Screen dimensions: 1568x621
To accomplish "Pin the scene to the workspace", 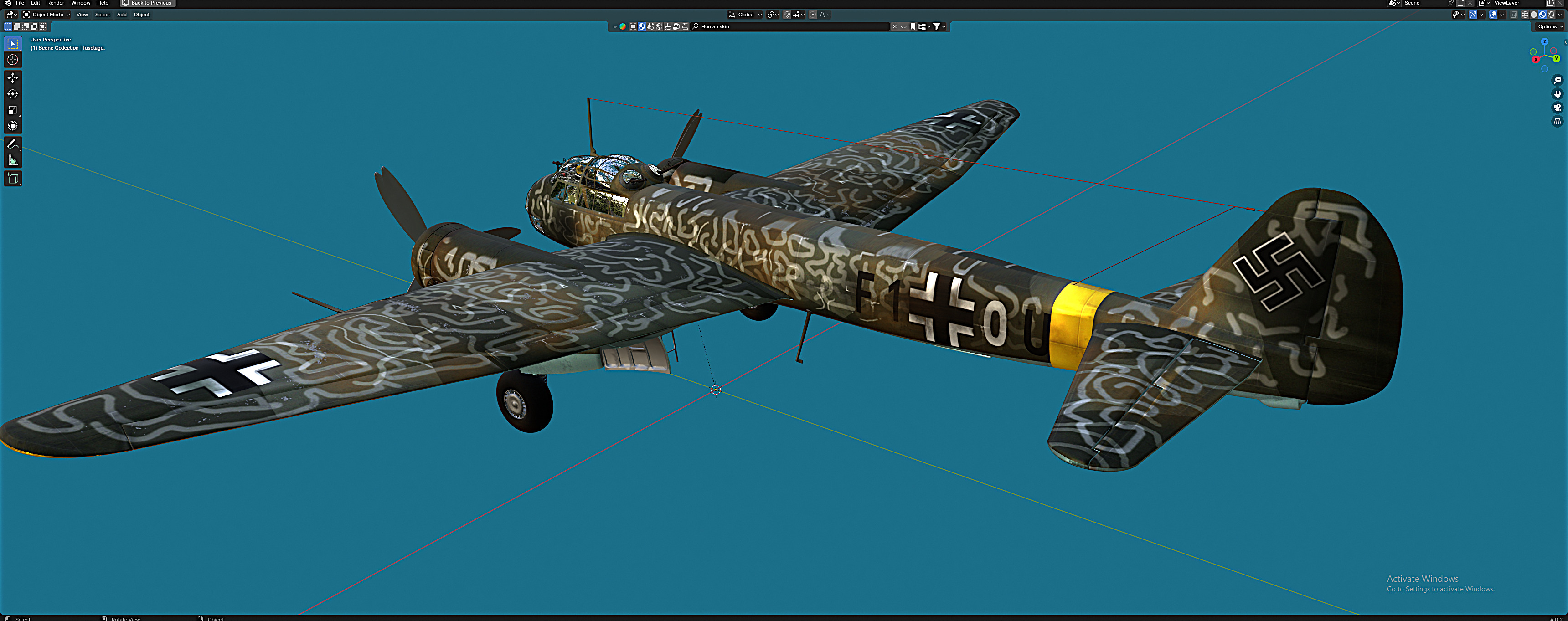I will (1450, 3).
